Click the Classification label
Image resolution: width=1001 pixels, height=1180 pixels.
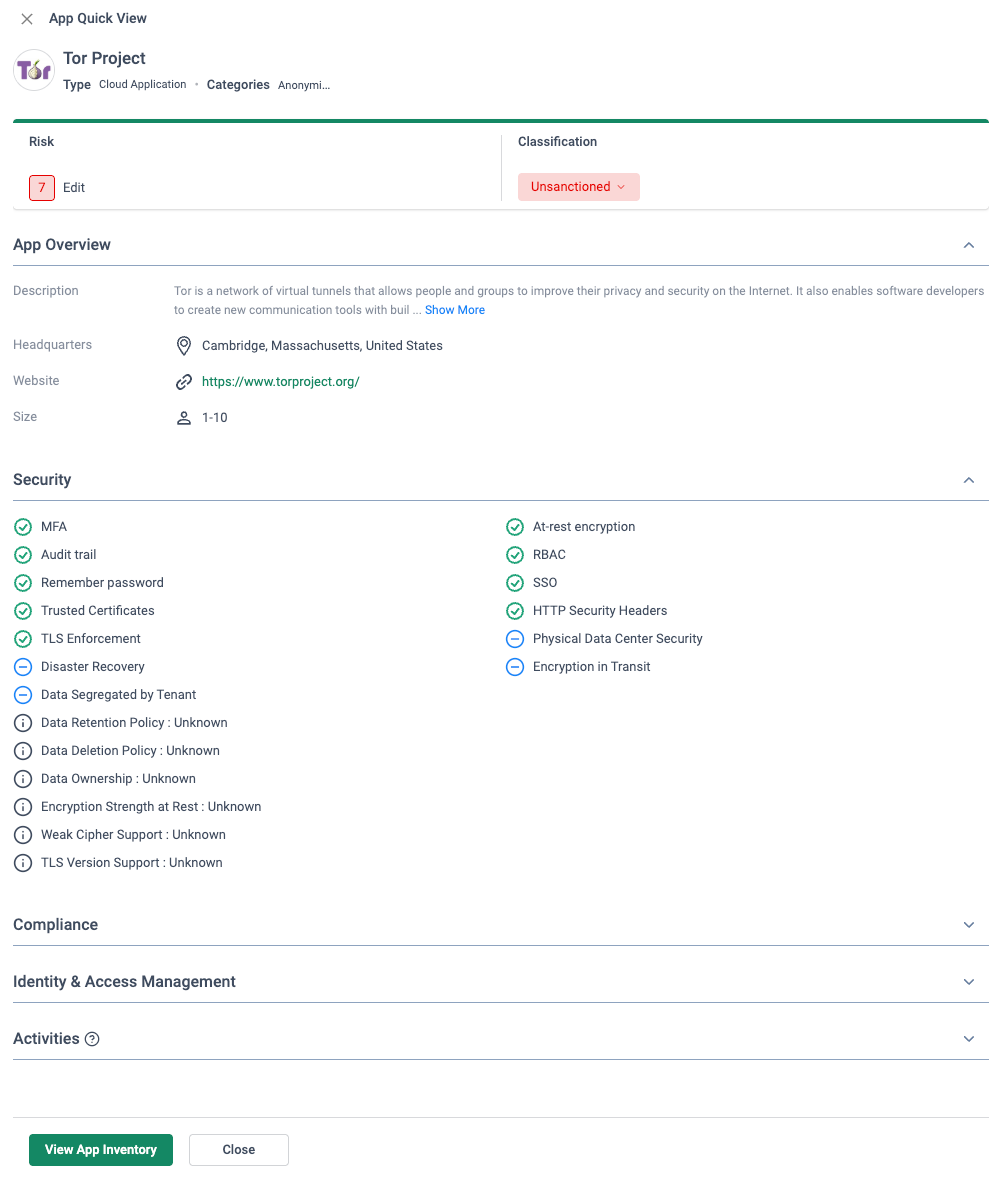pos(557,141)
